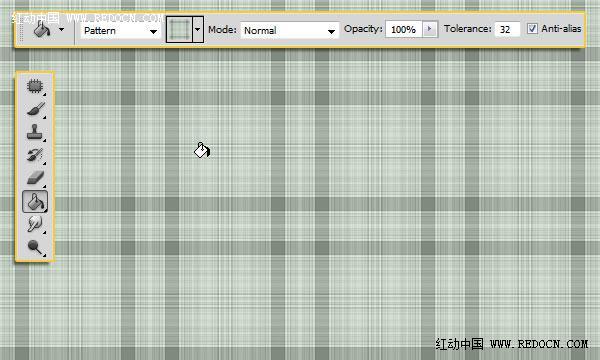Select the Clone Stamp tool
This screenshot has height=360, width=600.
[x=35, y=132]
